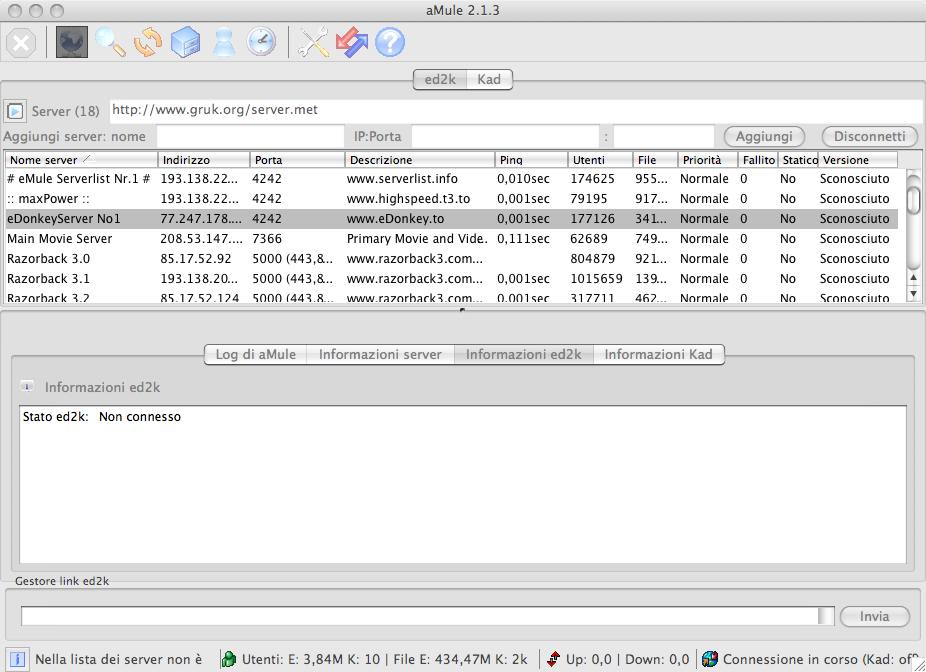Click the Disconnetti button
This screenshot has width=926, height=672.
tap(869, 136)
